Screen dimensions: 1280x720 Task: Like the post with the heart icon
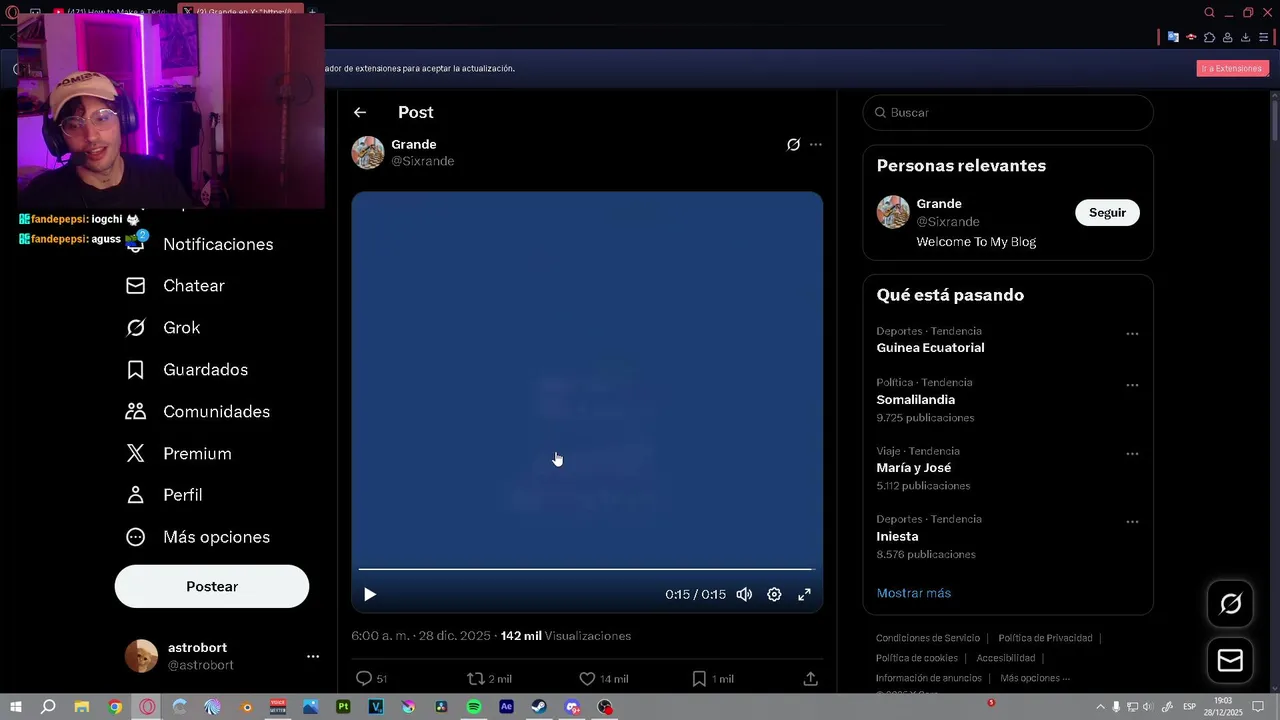tap(587, 678)
